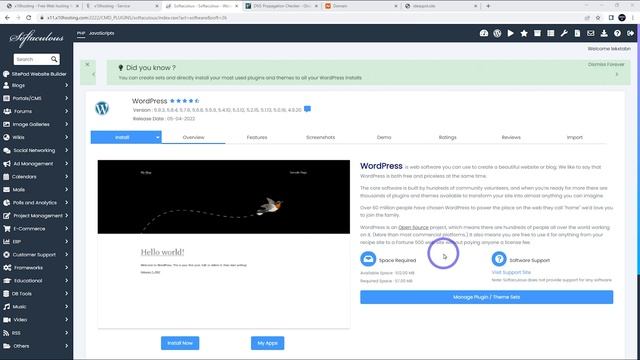
Task: Expand the Customer Support category
Action: [x=35, y=255]
